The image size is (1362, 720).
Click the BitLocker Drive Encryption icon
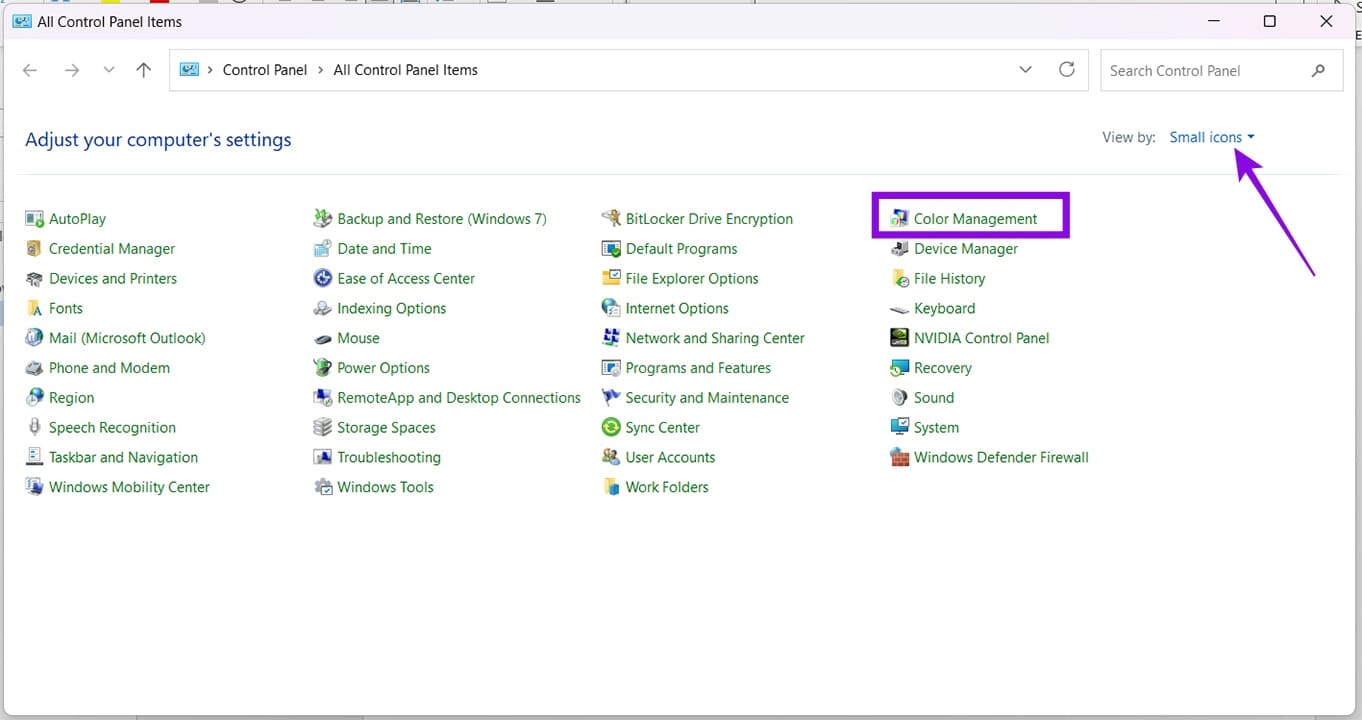610,219
